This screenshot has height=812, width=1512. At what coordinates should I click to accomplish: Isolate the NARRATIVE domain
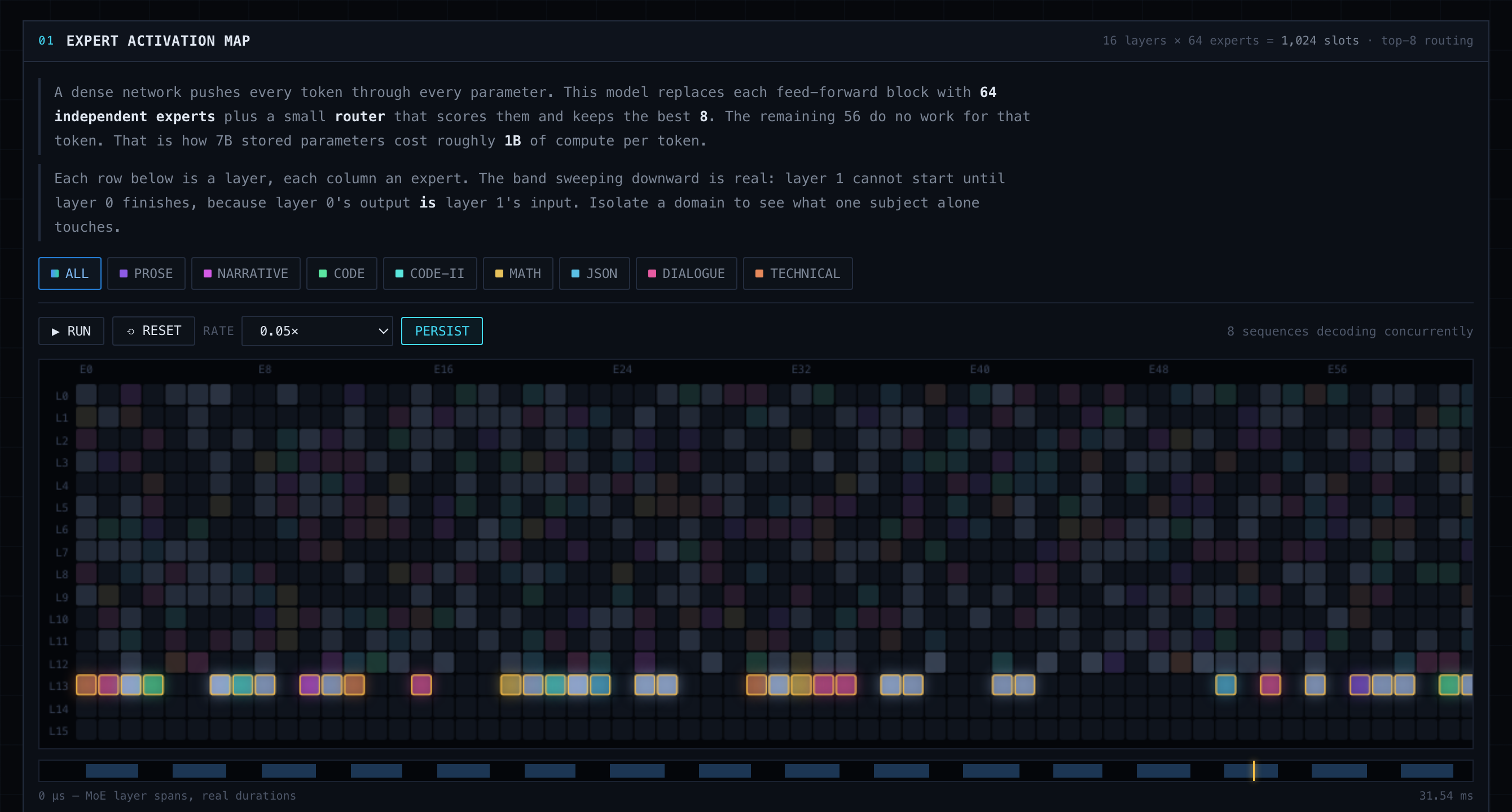click(x=245, y=273)
